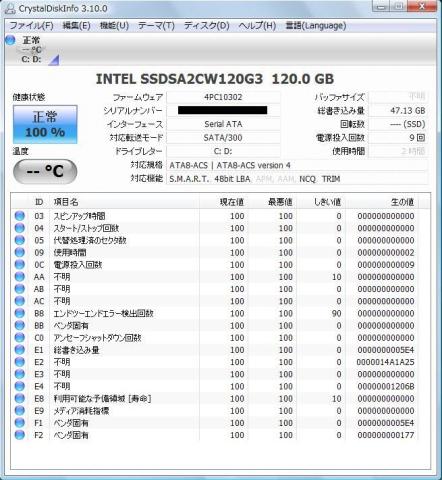This screenshot has height=480, width=442.
Task: Click the status orb for row F2
Action: click(20, 435)
